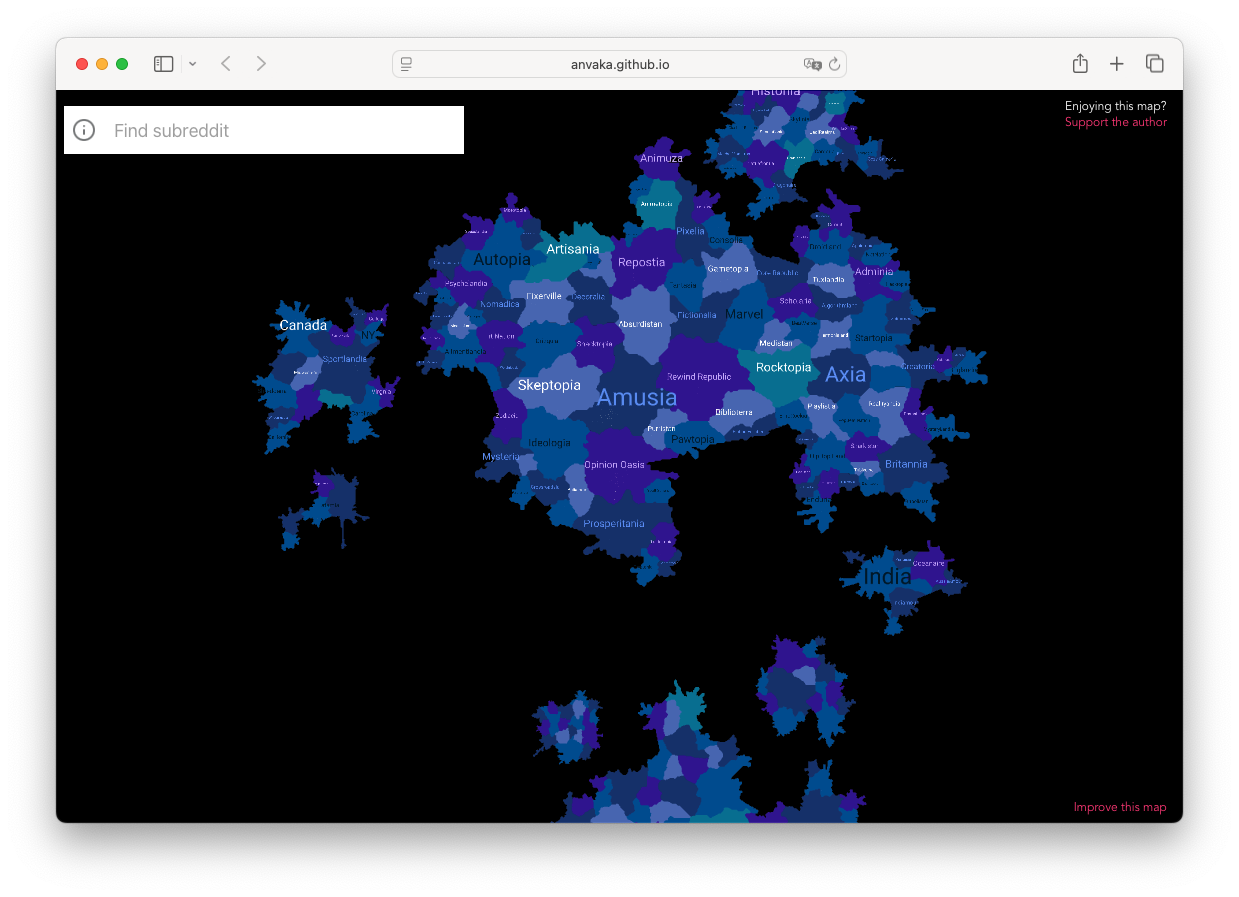
Task: Toggle the Safari sidebar button
Action: pos(164,64)
